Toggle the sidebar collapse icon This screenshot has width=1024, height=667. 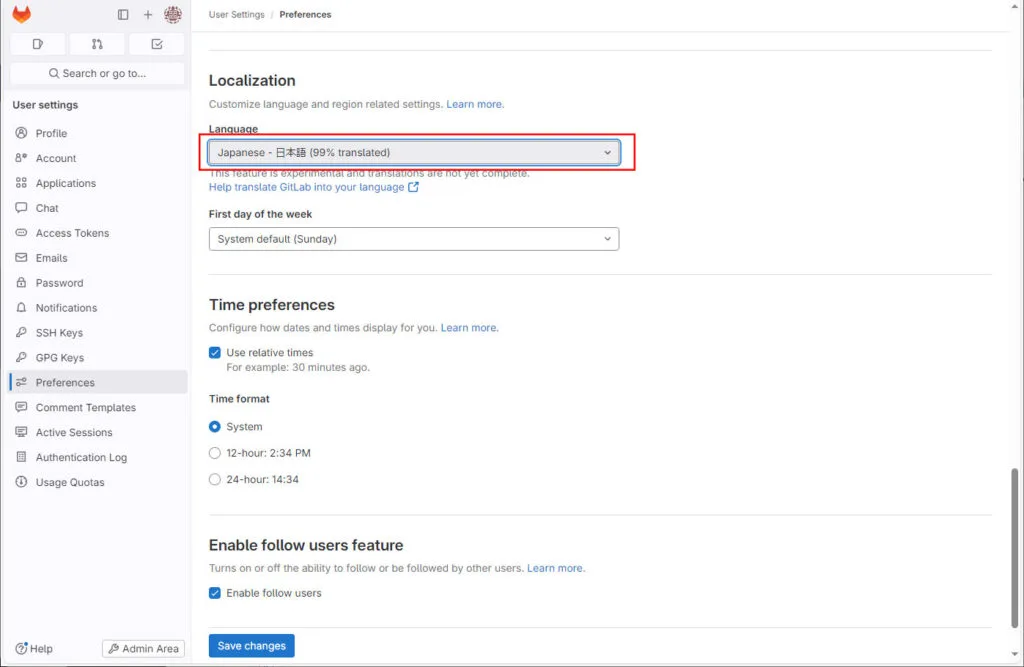[x=123, y=15]
